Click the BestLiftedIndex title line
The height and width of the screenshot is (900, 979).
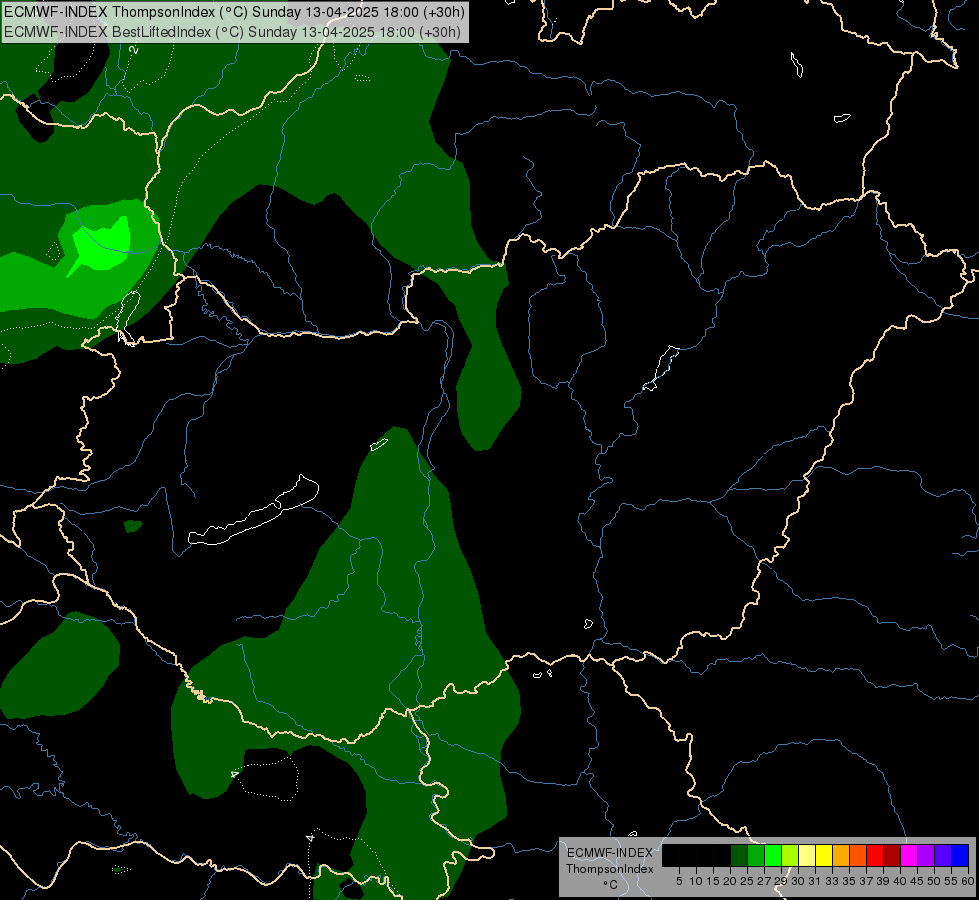coord(232,32)
